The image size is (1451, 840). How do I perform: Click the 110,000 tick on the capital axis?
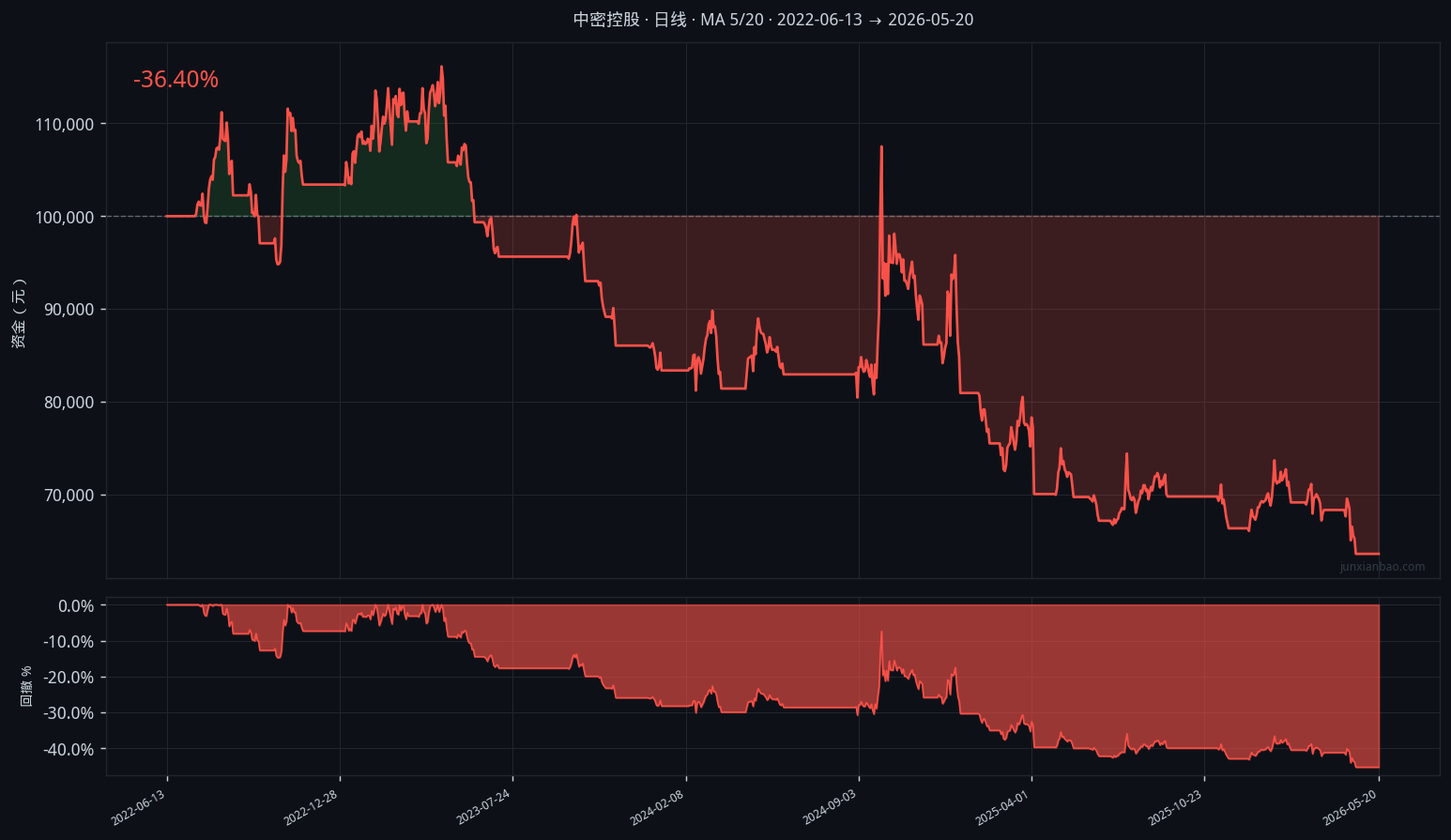coord(65,124)
